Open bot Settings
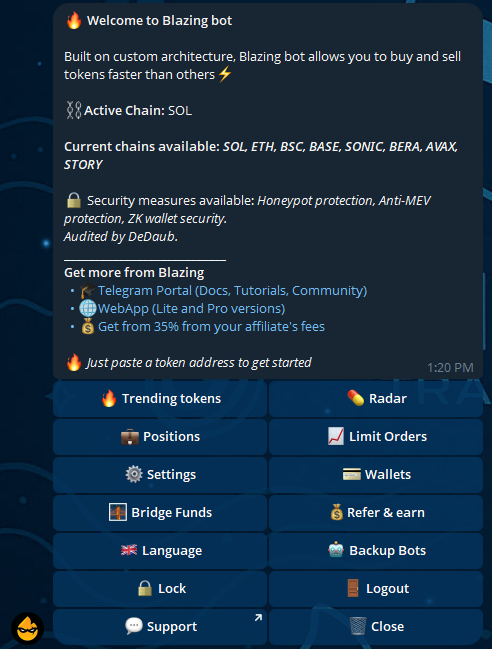Screen dimensions: 492x649 coord(160,475)
